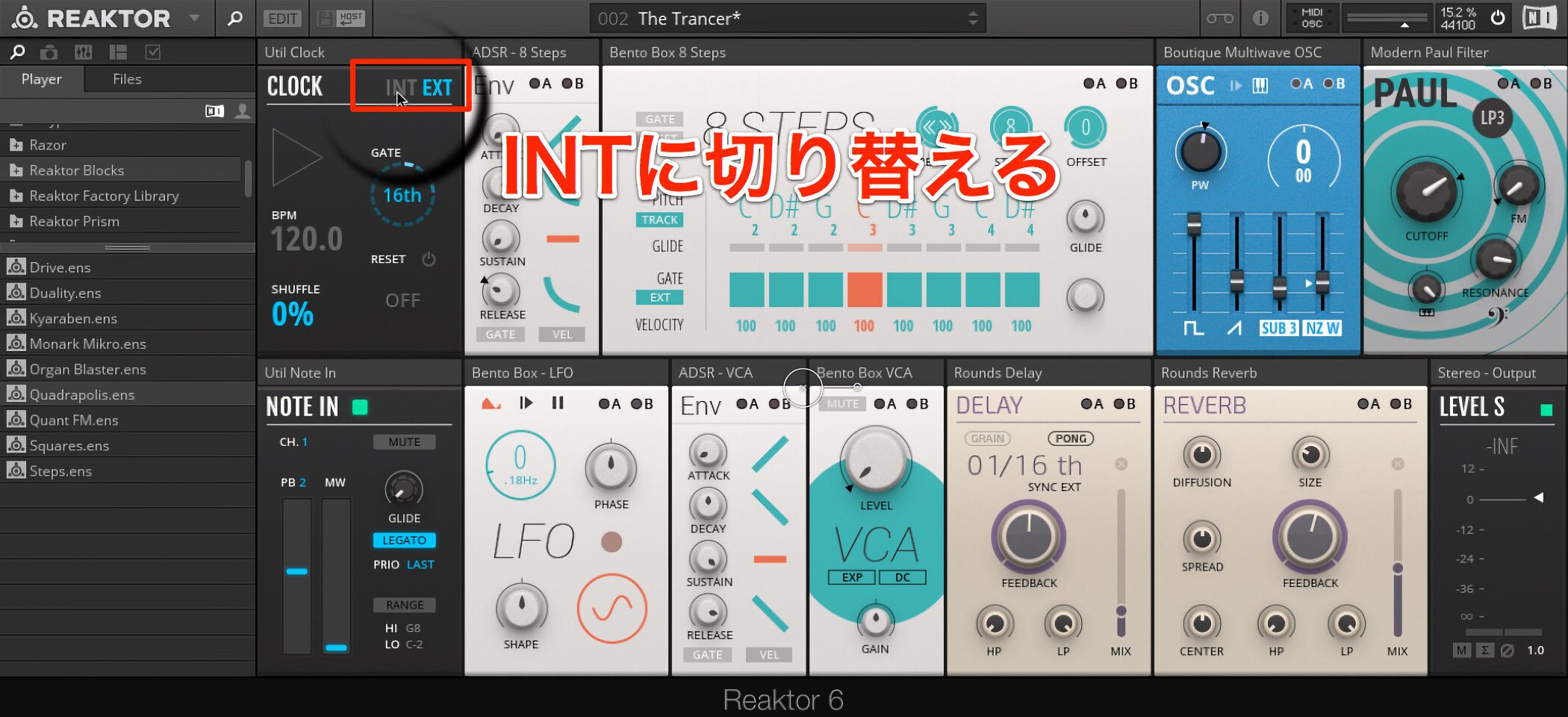Click the MIDI OSC indicator
This screenshot has width=1568, height=717.
click(x=1312, y=19)
